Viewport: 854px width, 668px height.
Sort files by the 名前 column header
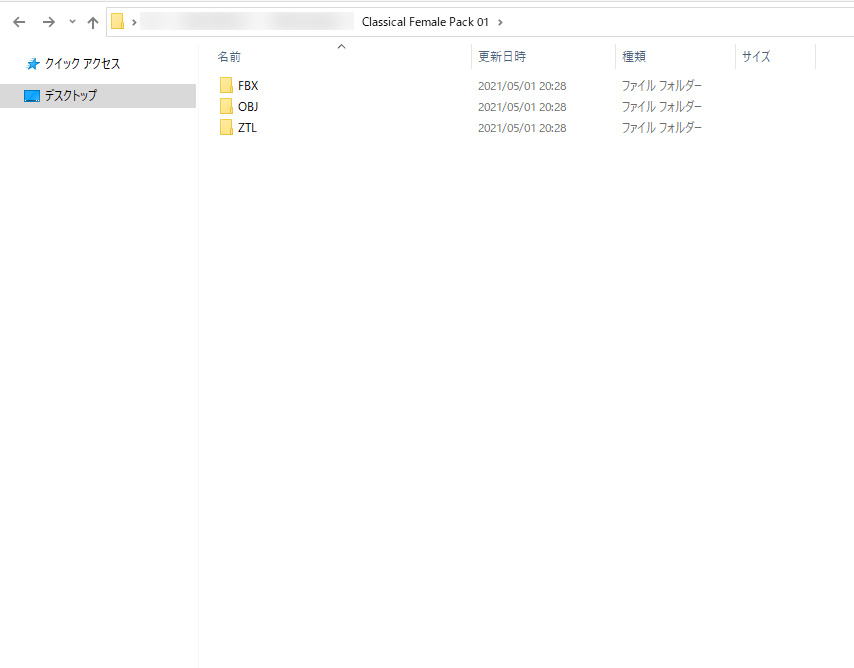click(x=230, y=57)
